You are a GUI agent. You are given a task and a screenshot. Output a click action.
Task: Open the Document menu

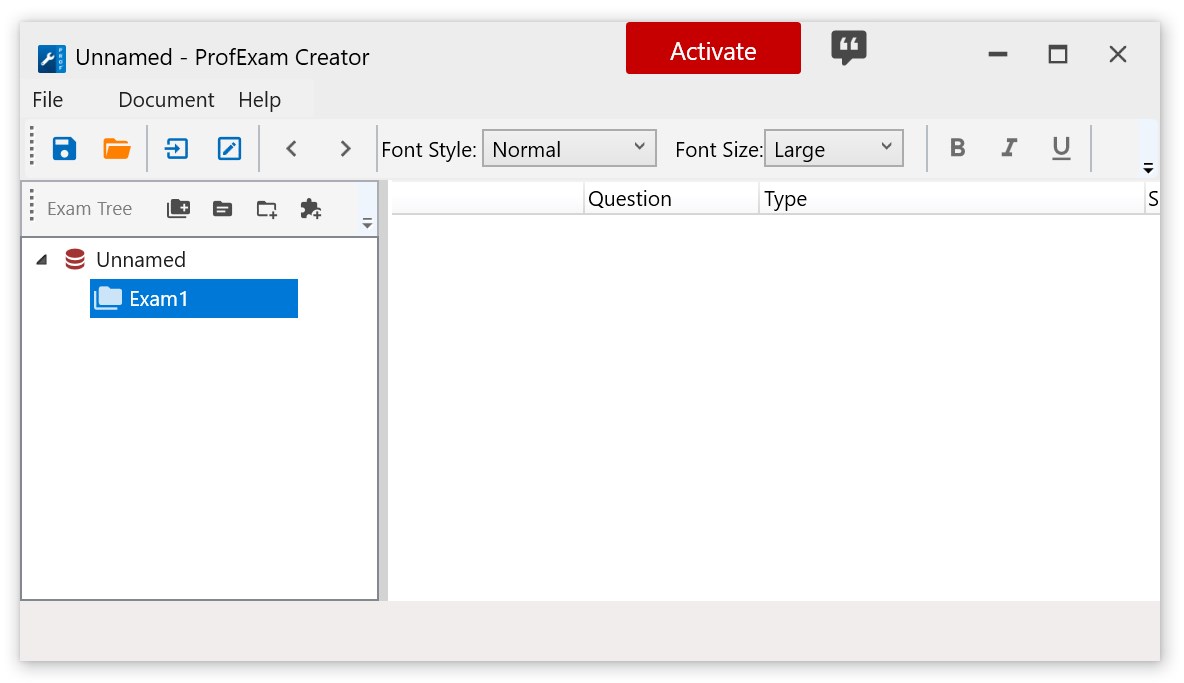[x=166, y=100]
